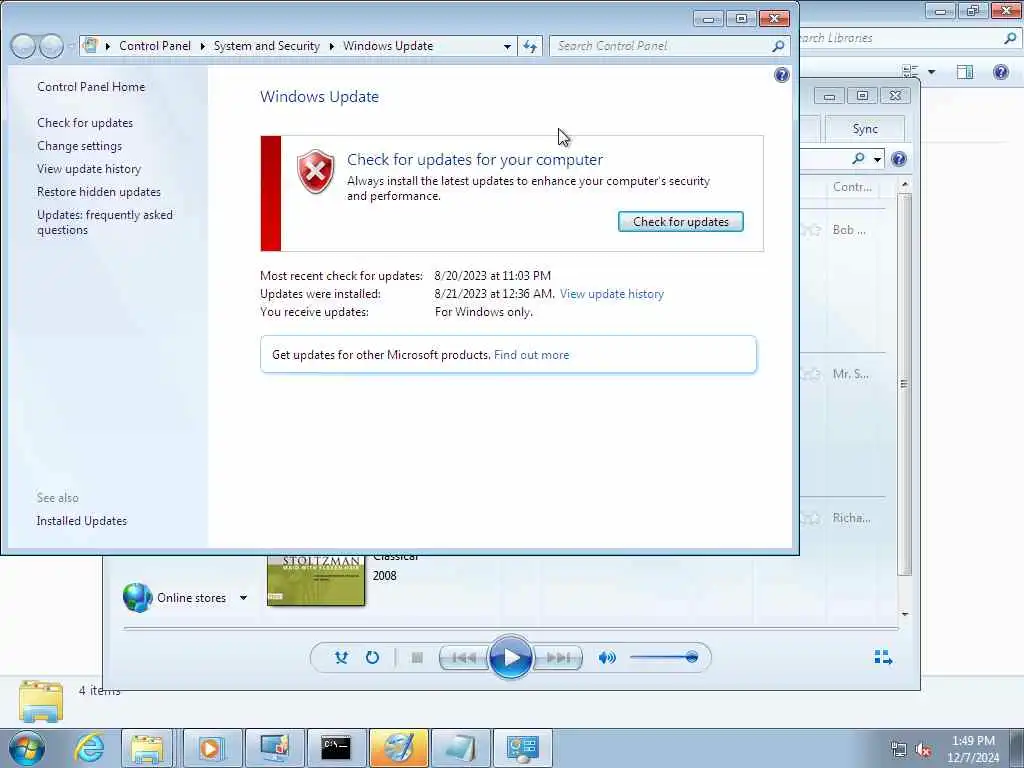Click the taskbar clock showing 1:49 PM
The image size is (1024, 768).
[973, 749]
